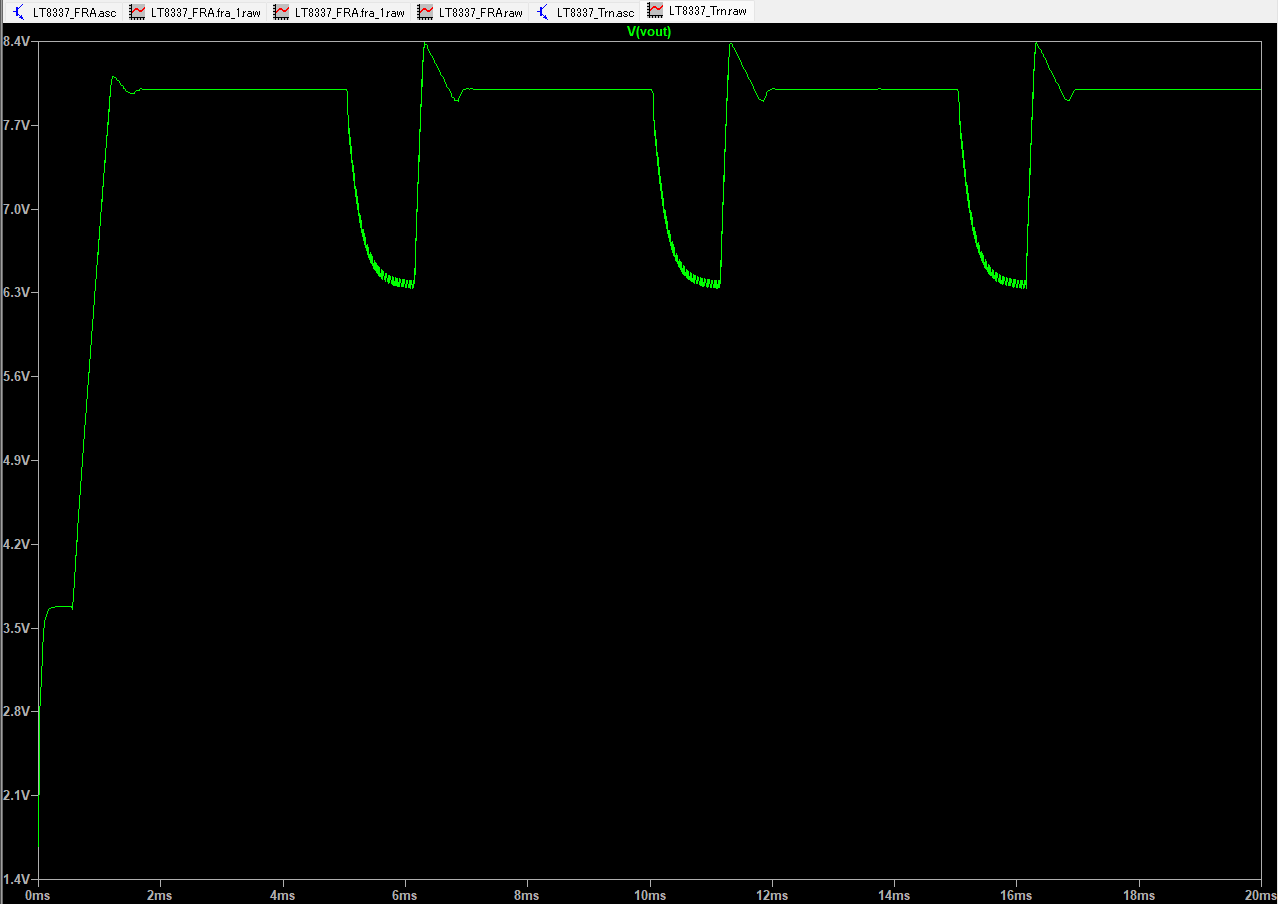1279x904 pixels.
Task: Select the LT8337_Trn.raw waveform tab
Action: click(698, 11)
